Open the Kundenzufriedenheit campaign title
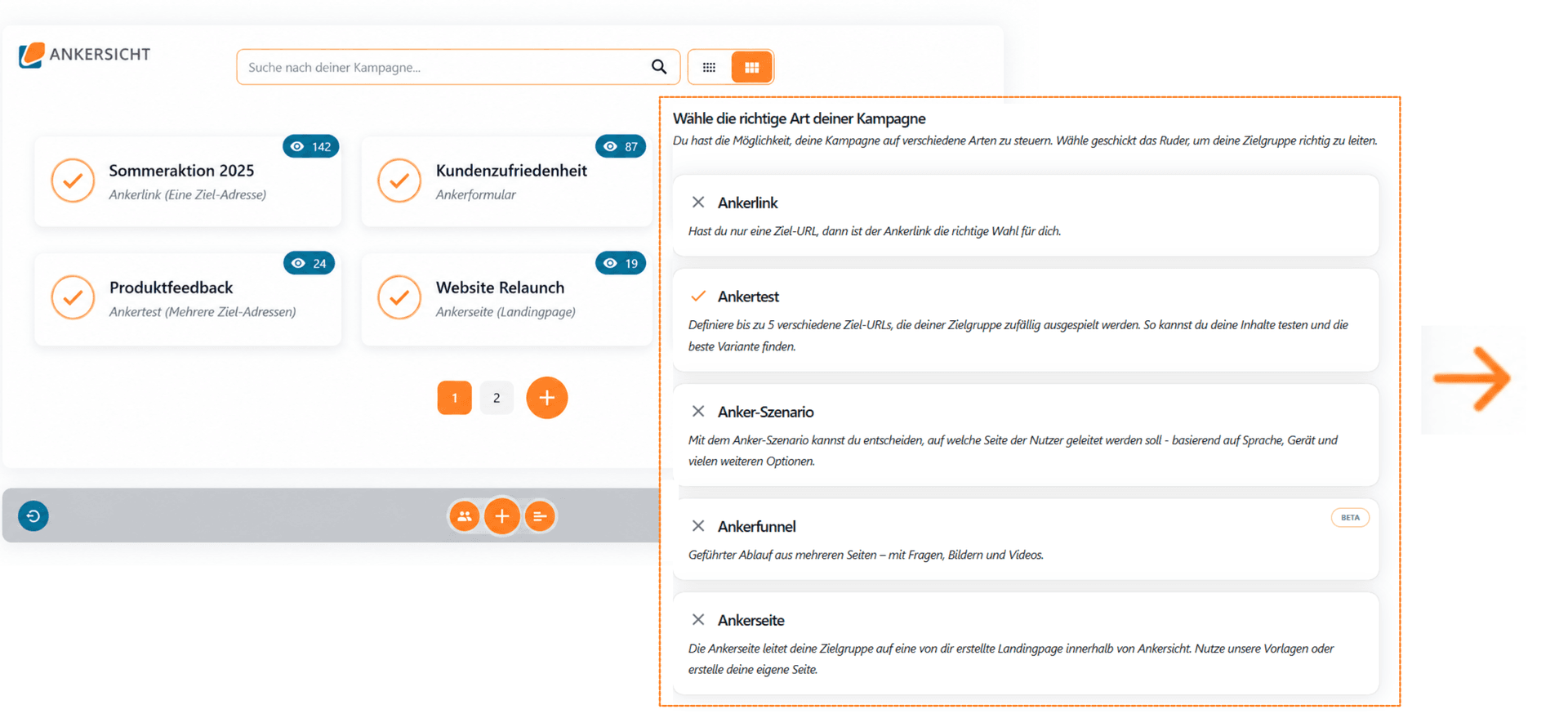The height and width of the screenshot is (727, 1568). pos(511,171)
